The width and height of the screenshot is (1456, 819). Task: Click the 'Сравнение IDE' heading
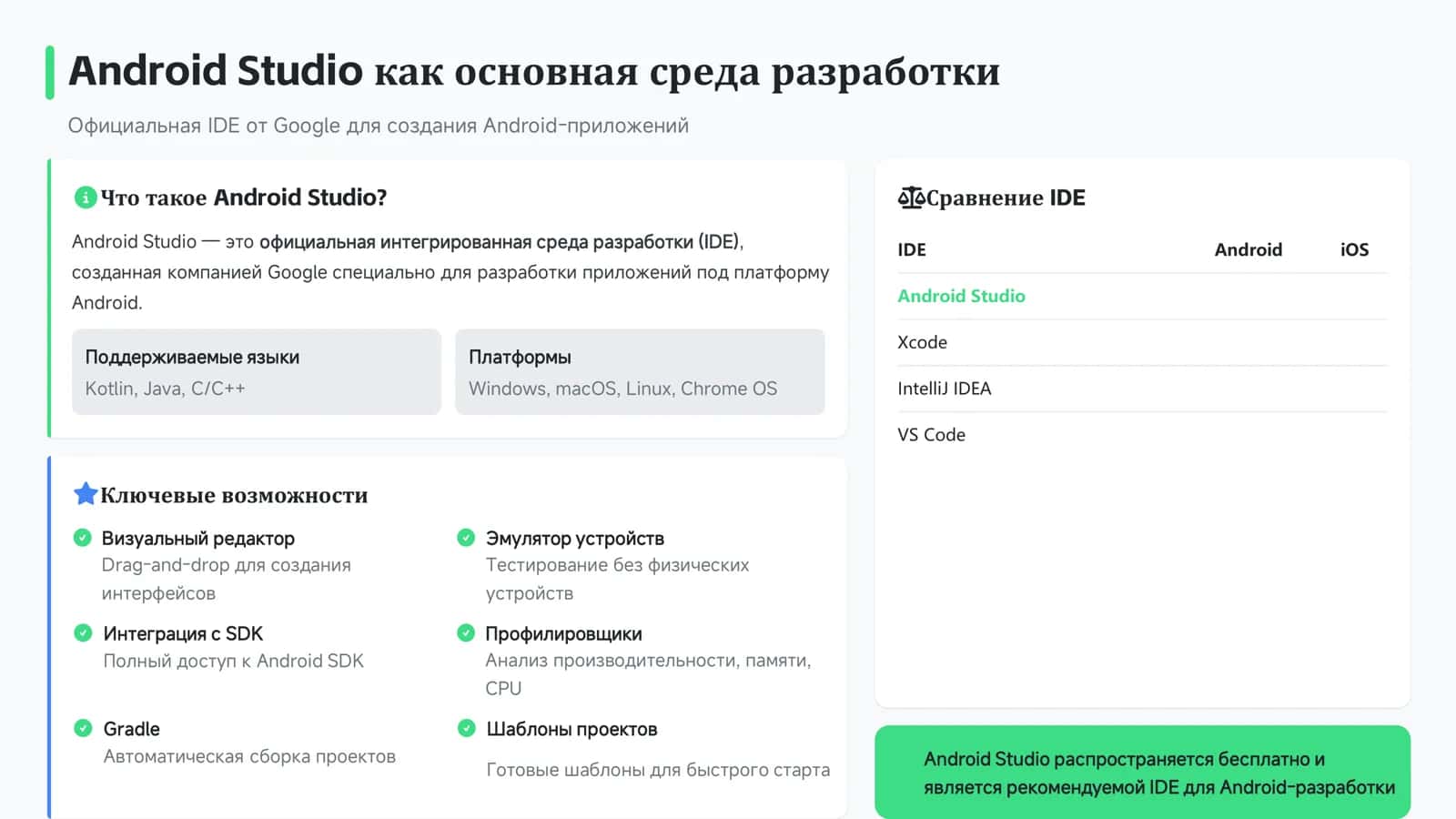[1006, 197]
